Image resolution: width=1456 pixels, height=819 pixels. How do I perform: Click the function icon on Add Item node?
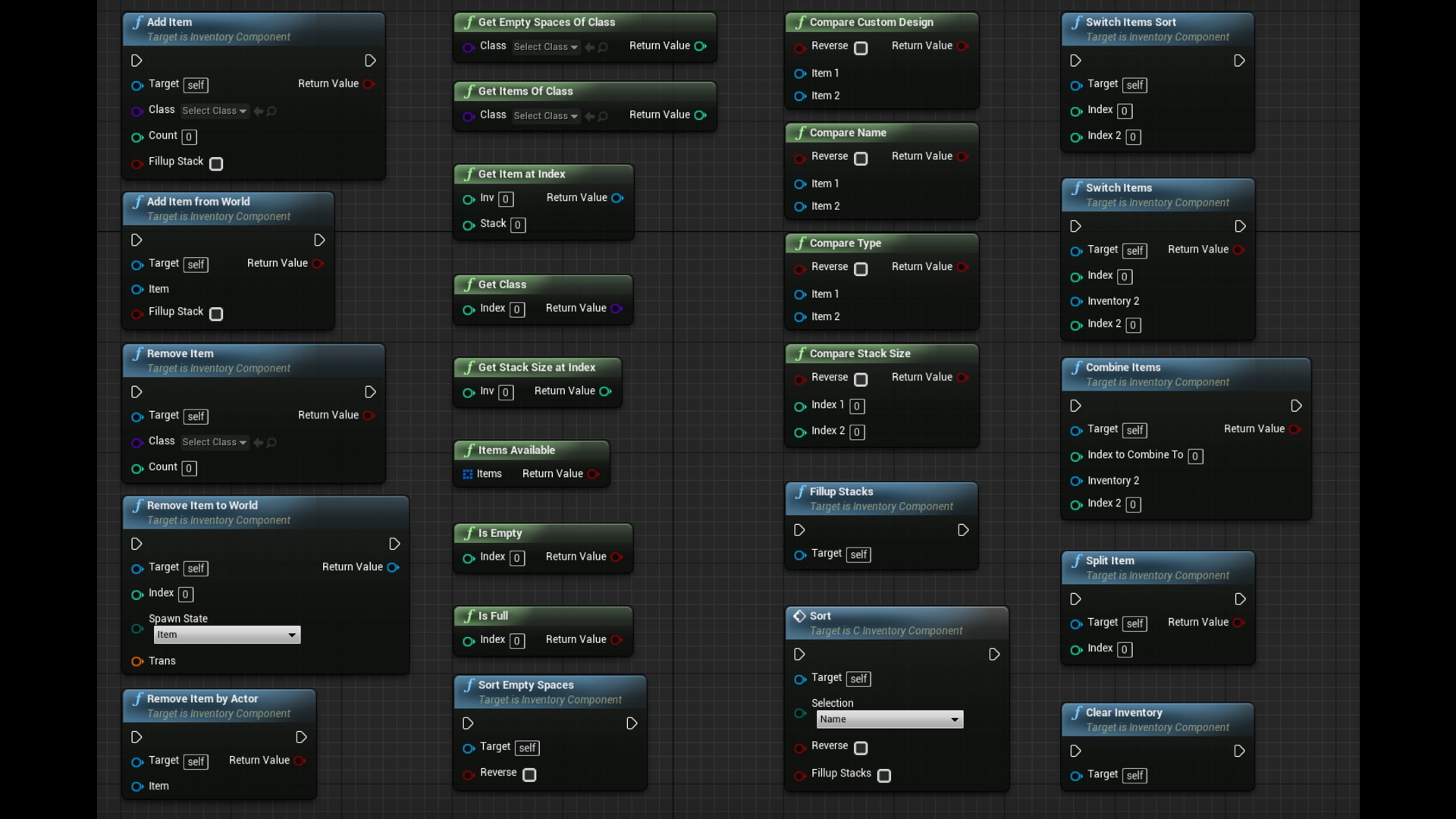pyautogui.click(x=138, y=22)
